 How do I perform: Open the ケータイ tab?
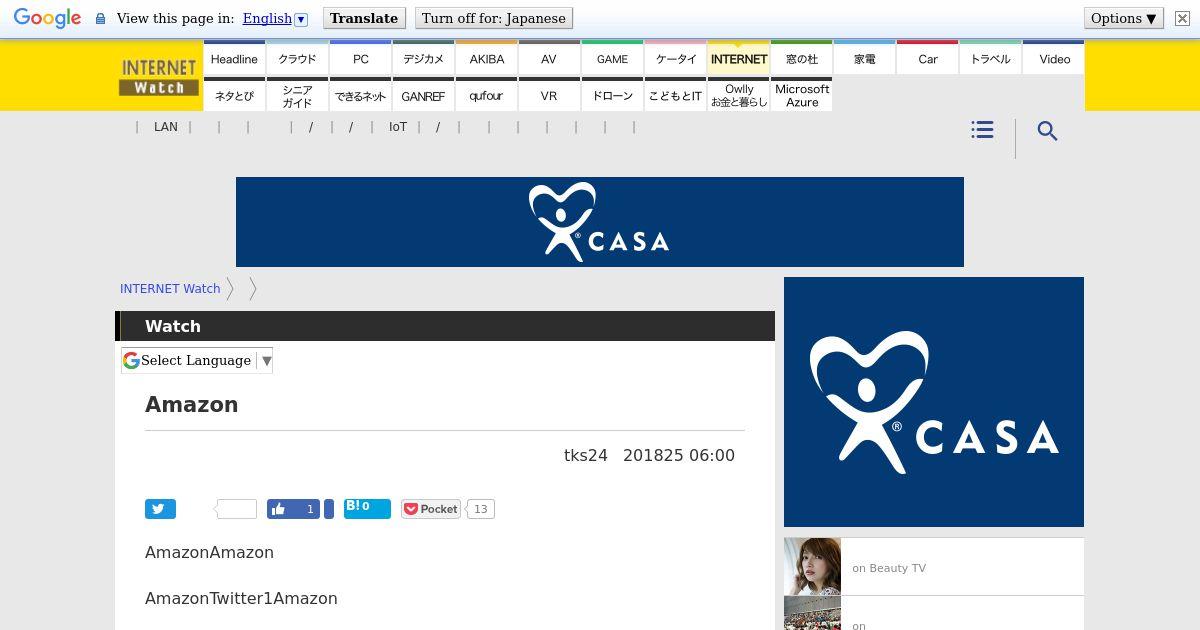tap(675, 58)
